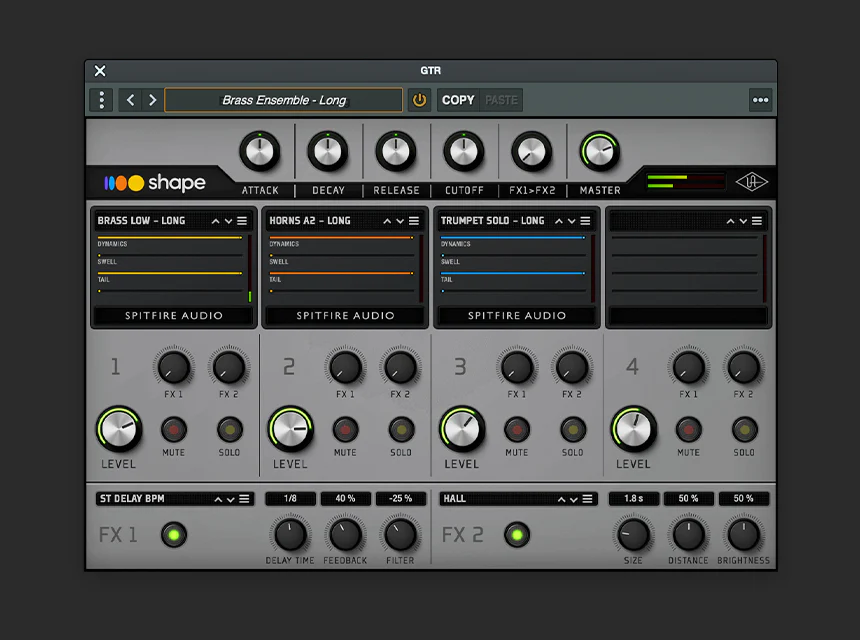Select next sound for Horns A2 - Long
This screenshot has height=640, width=860.
tap(400, 221)
